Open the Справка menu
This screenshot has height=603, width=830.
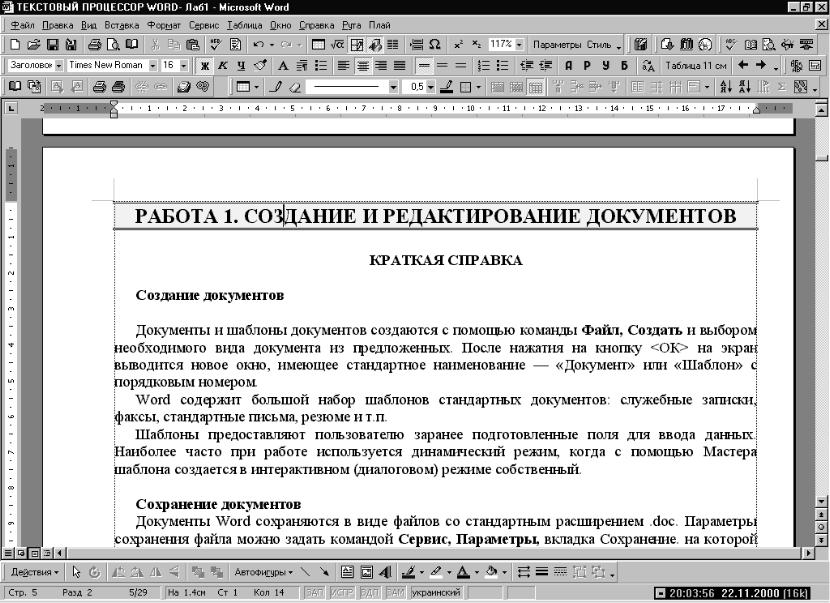316,25
